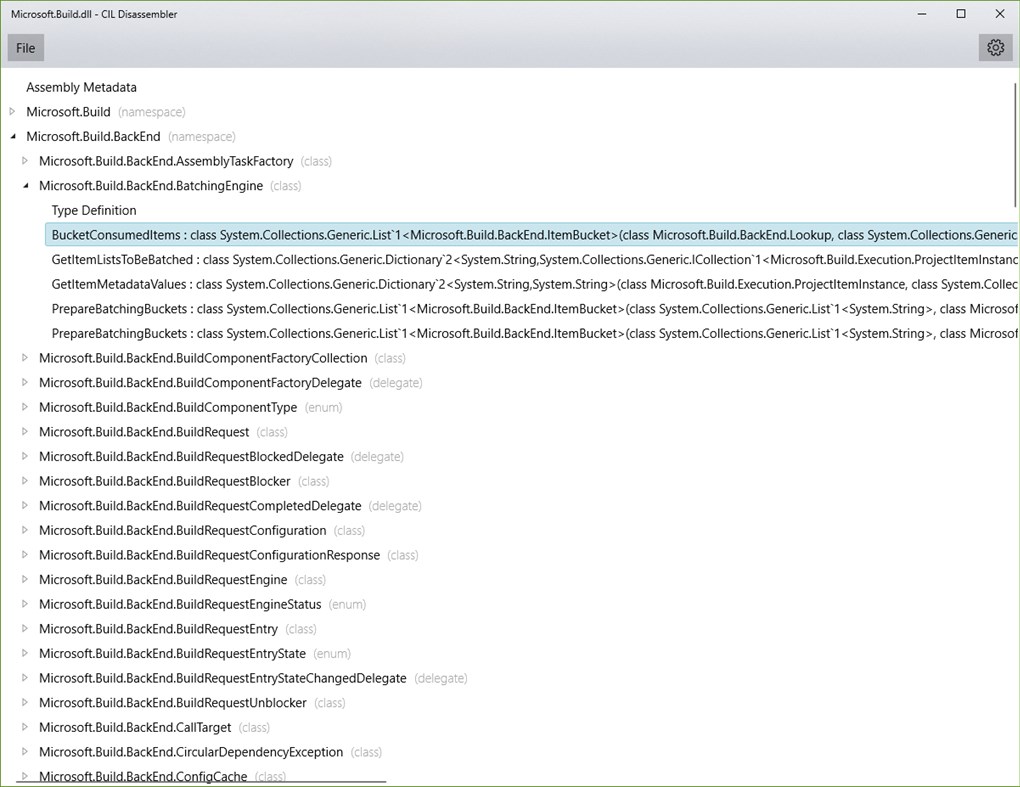
Task: Expand the BuildRequestConfiguration class
Action: (x=25, y=530)
